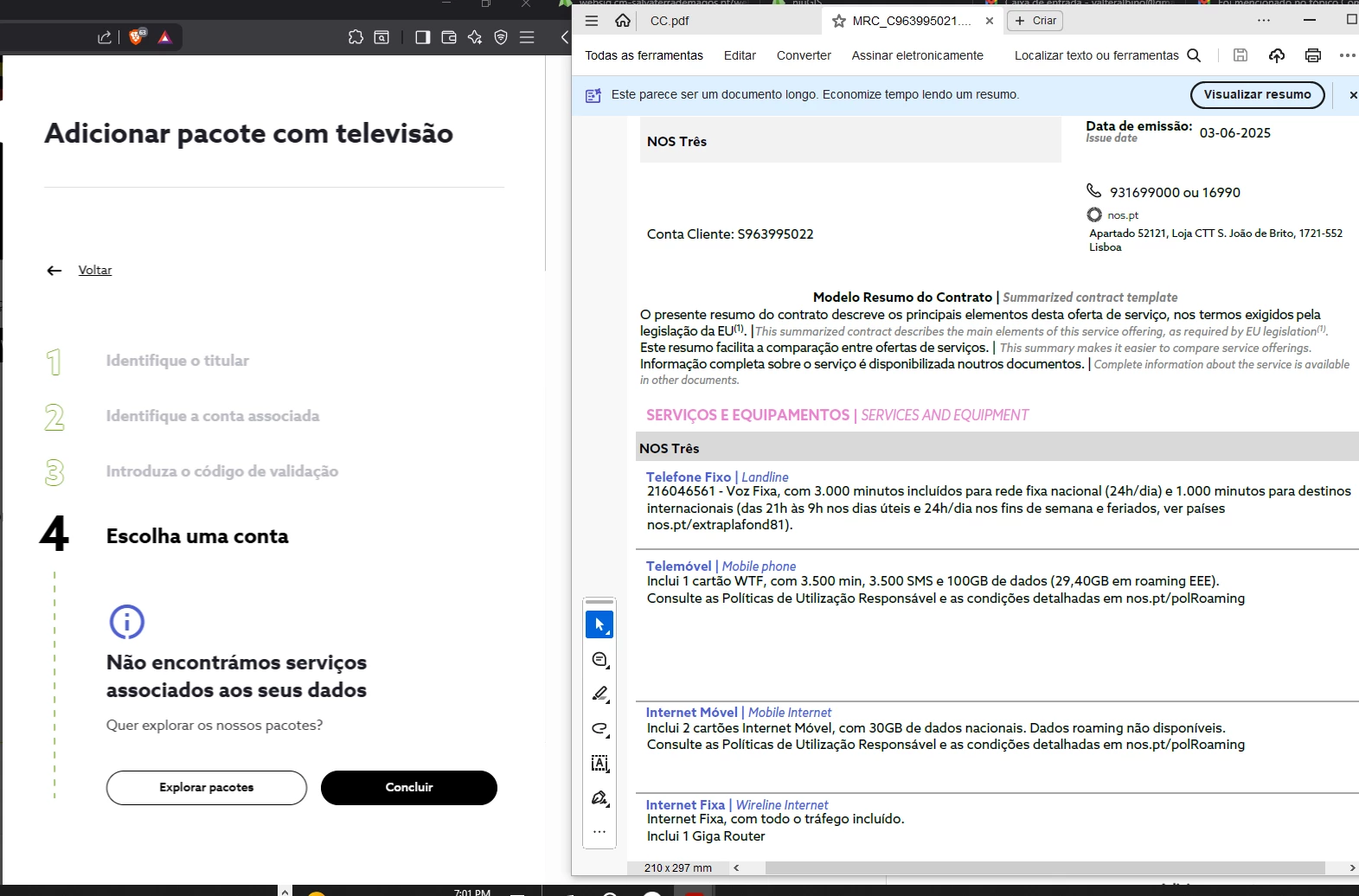Click Visualizar resumo button

click(1257, 94)
